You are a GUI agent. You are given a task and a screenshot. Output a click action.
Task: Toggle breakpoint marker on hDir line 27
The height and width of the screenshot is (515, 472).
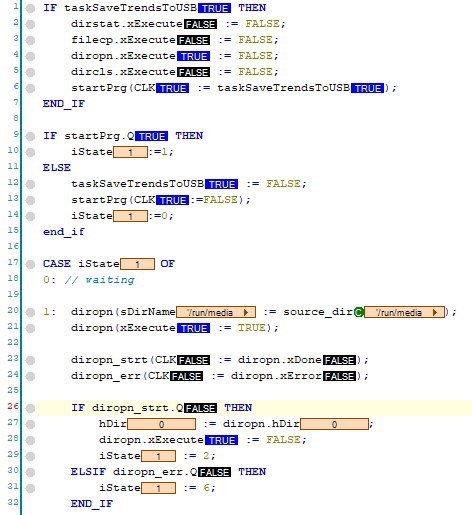30,424
